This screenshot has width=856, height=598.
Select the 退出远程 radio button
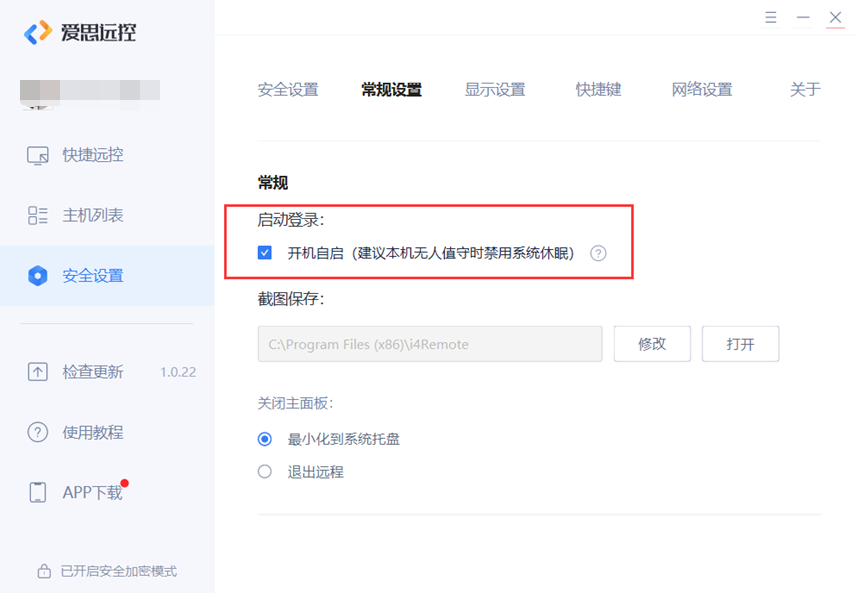pos(265,471)
